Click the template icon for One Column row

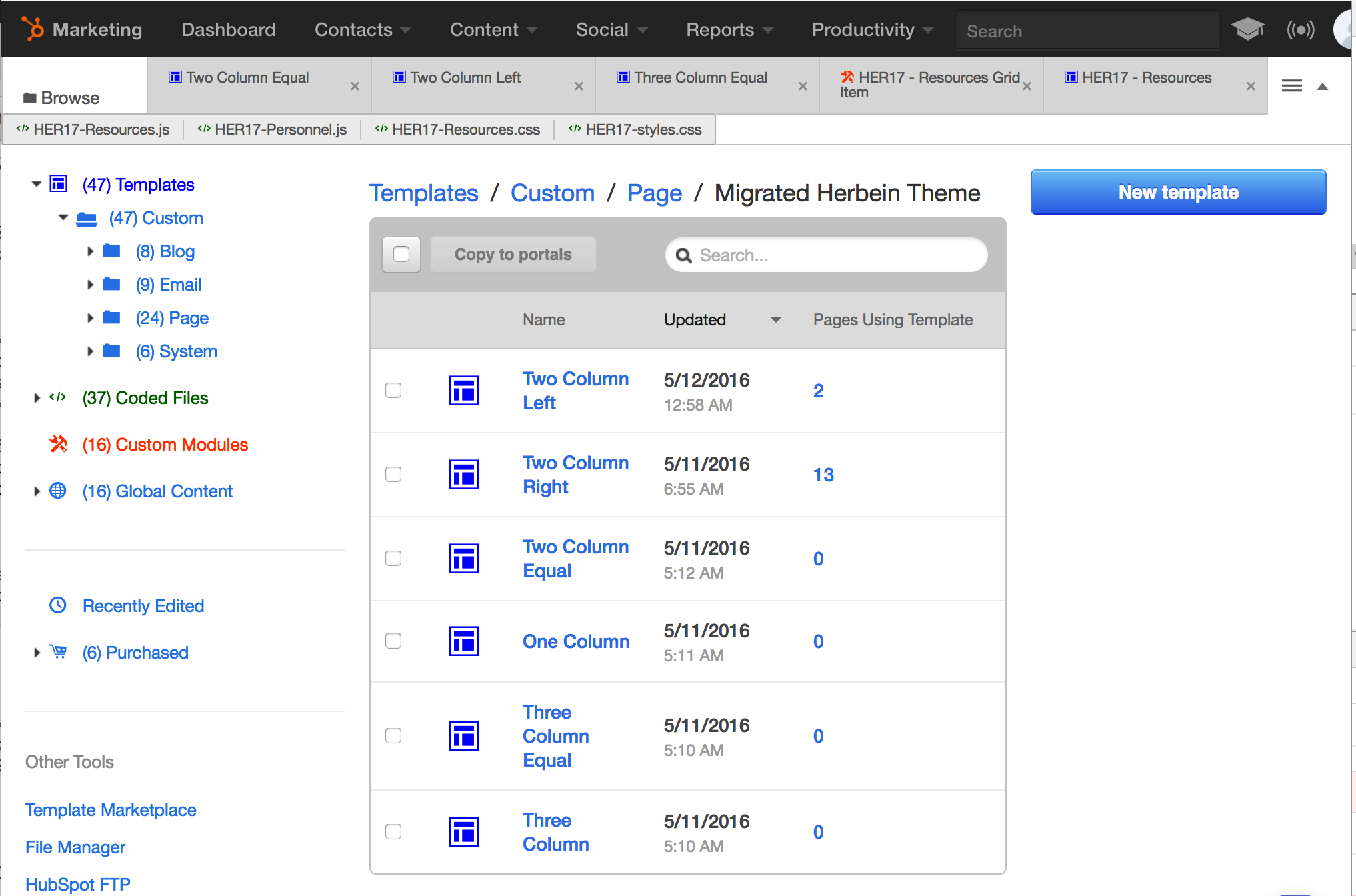463,641
